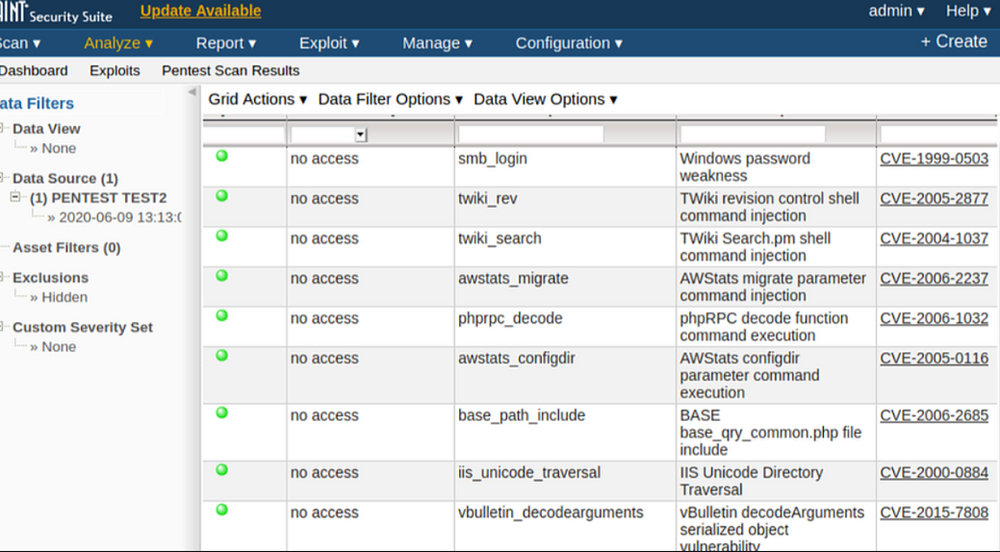1000x552 pixels.
Task: Open the Grid Actions dropdown
Action: pos(258,99)
